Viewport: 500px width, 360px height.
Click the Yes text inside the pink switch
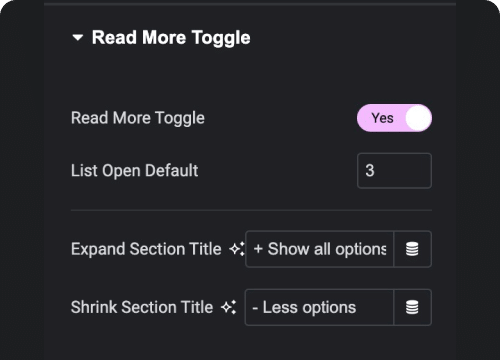coord(382,118)
